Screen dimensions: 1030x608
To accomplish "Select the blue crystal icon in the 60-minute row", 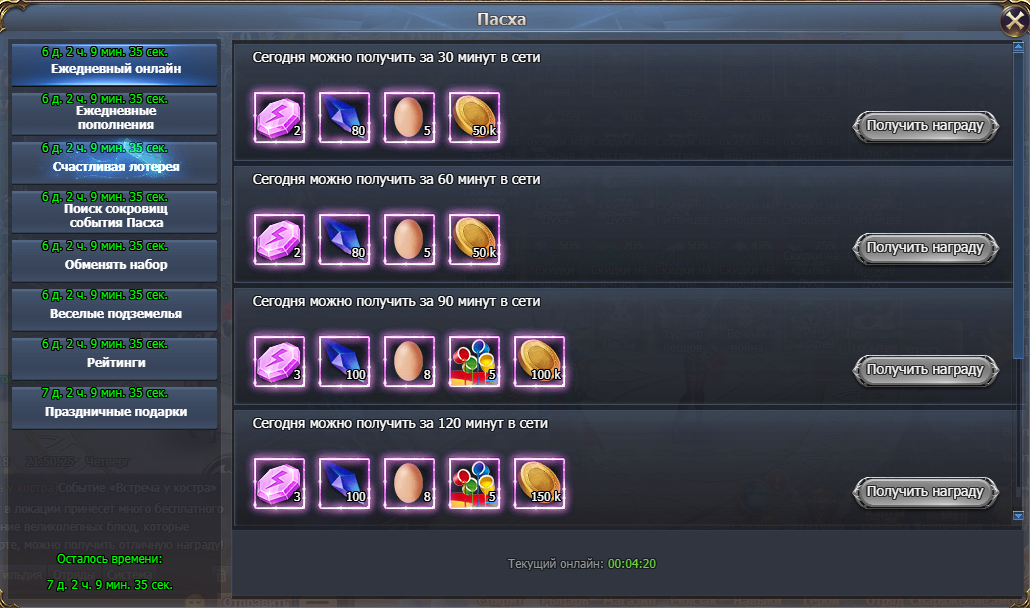I will (344, 240).
